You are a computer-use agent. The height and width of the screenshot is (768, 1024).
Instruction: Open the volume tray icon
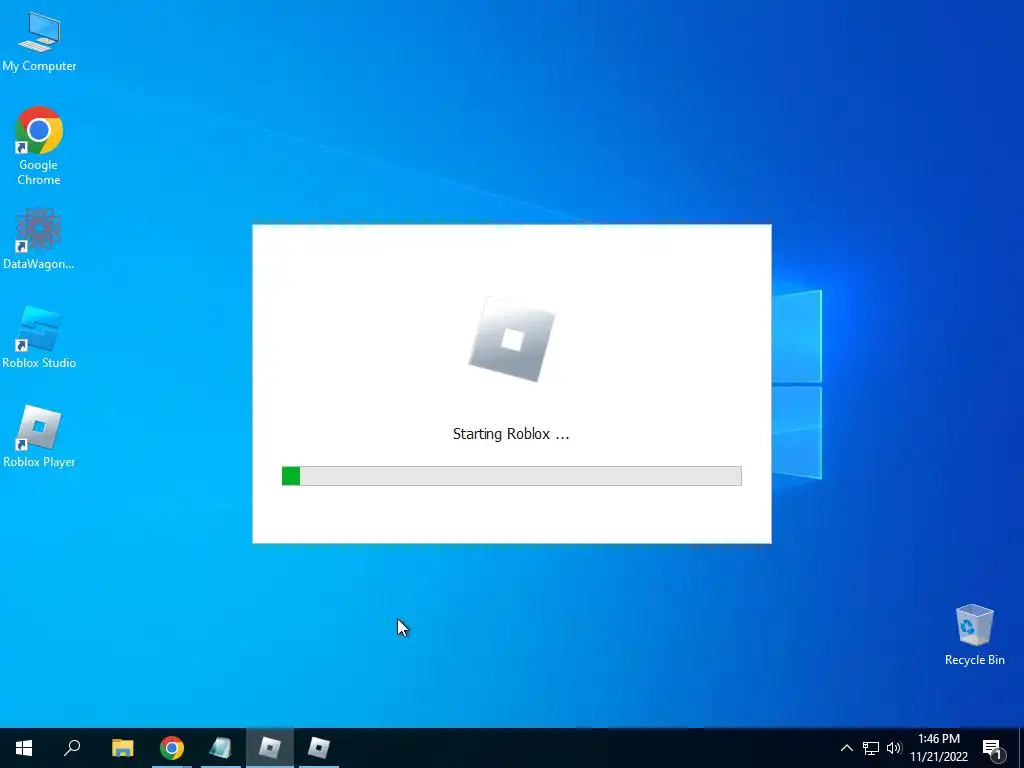pyautogui.click(x=894, y=748)
